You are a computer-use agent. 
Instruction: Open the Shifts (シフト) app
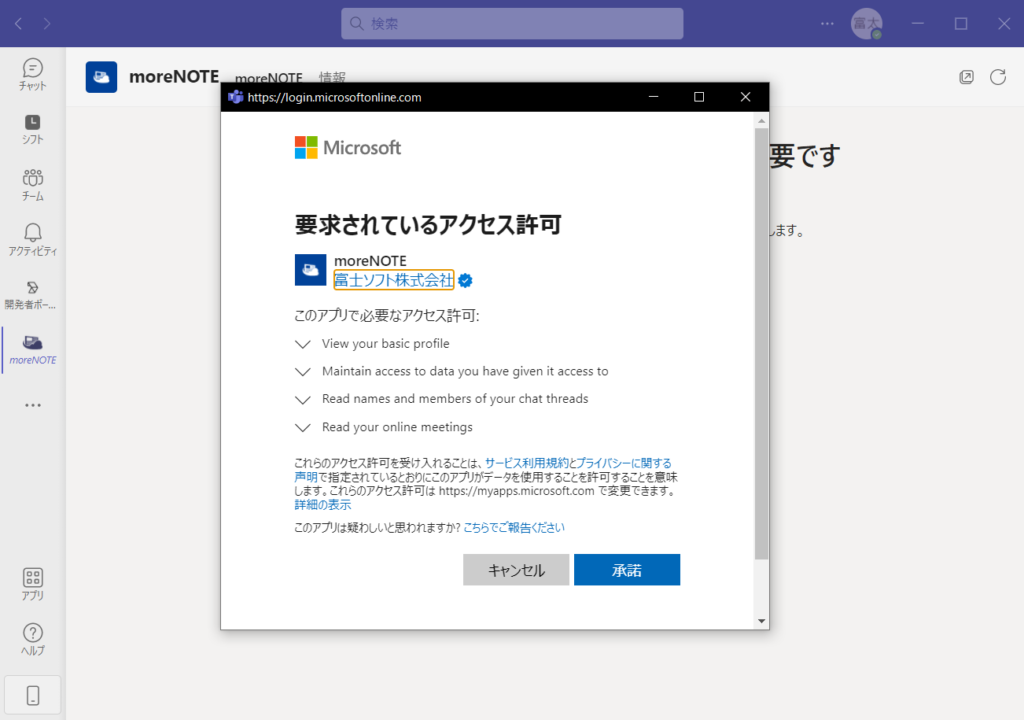[x=33, y=129]
